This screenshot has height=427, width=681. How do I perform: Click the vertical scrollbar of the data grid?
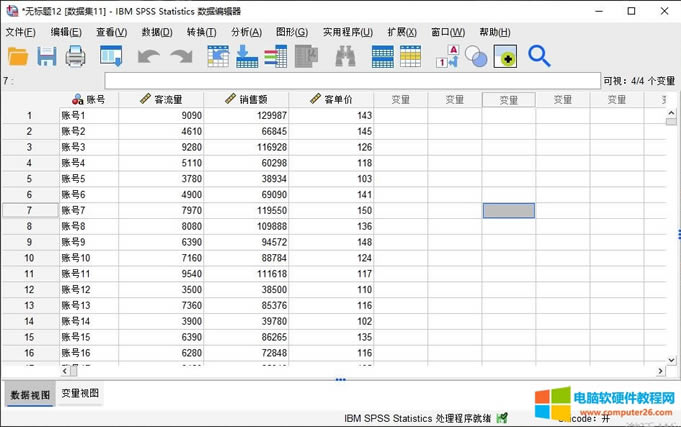tap(673, 240)
